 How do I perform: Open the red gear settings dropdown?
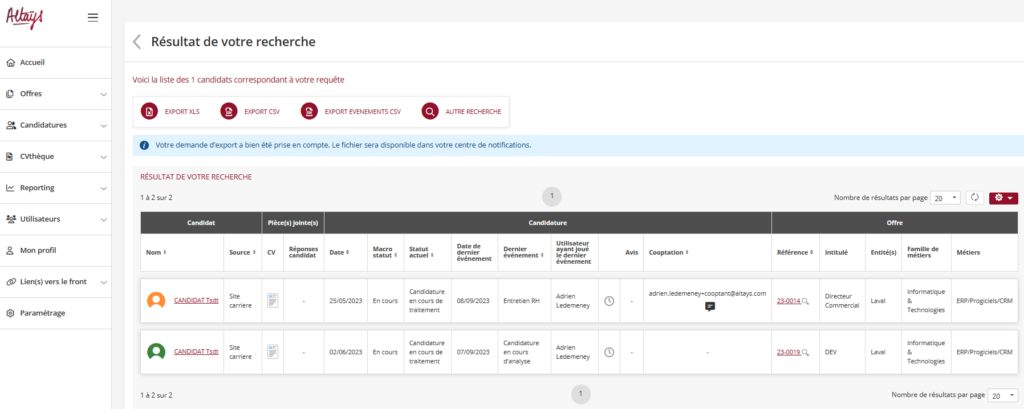pos(1003,198)
